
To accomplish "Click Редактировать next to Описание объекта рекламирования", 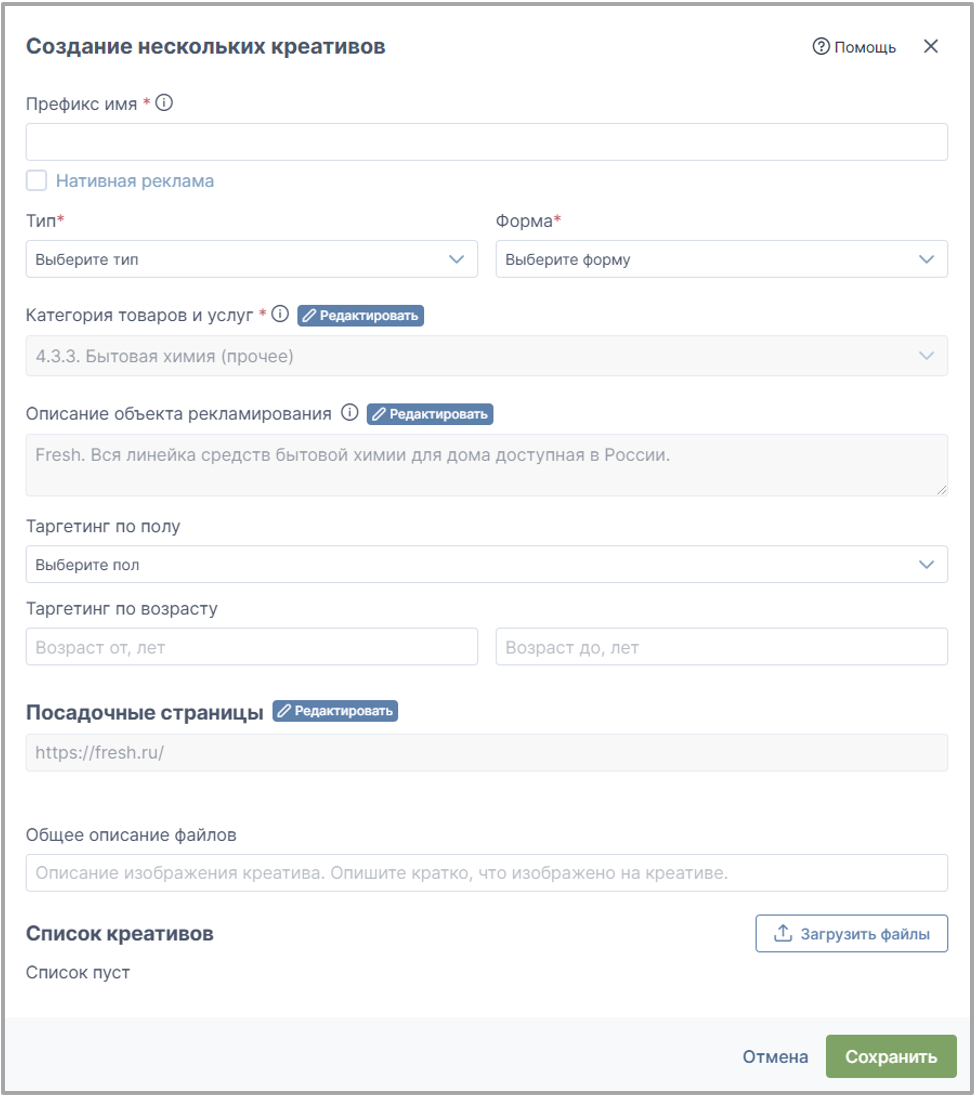I will pyautogui.click(x=430, y=414).
